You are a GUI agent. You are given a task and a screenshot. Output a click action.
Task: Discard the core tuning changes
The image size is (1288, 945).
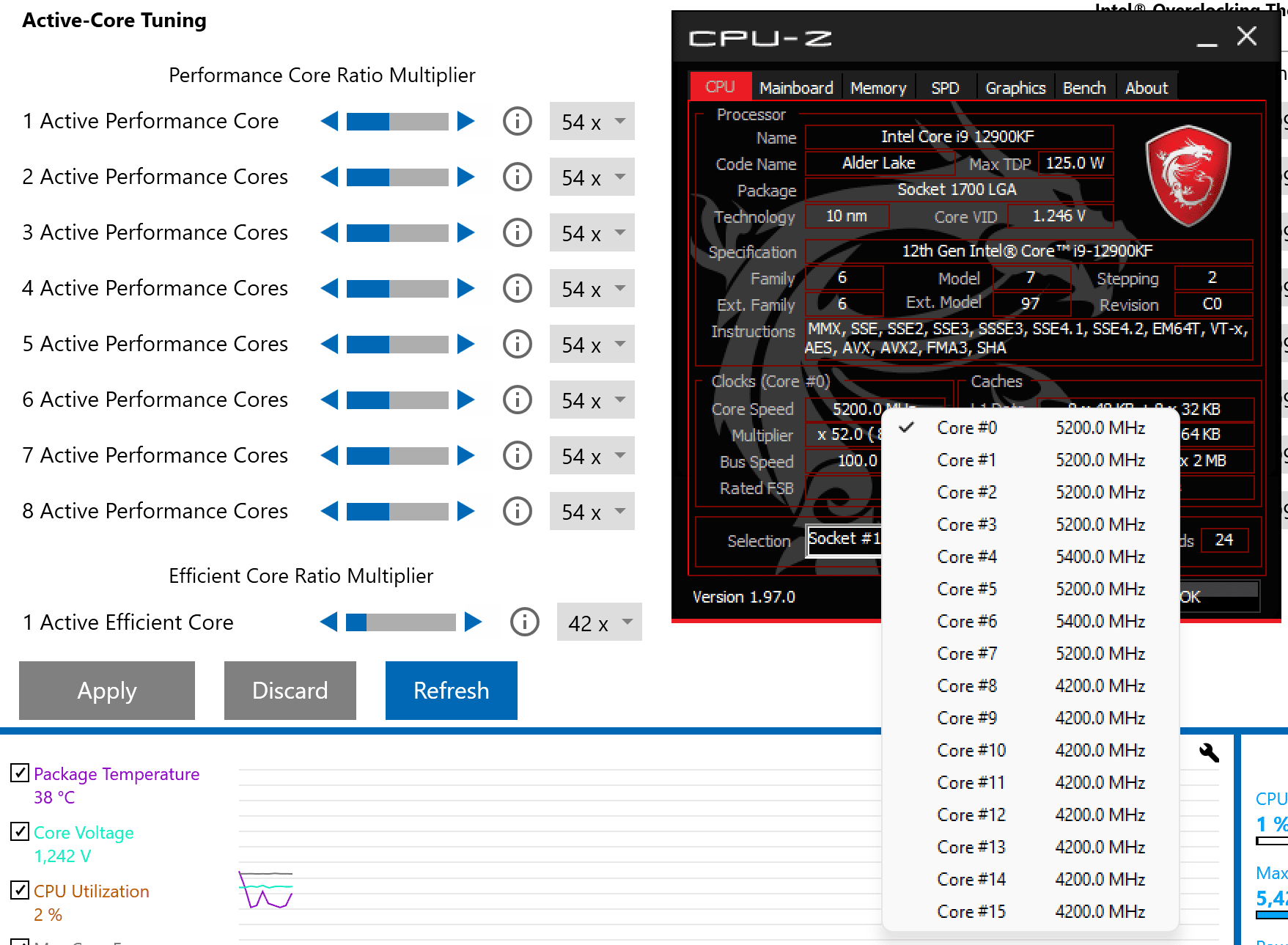click(290, 691)
